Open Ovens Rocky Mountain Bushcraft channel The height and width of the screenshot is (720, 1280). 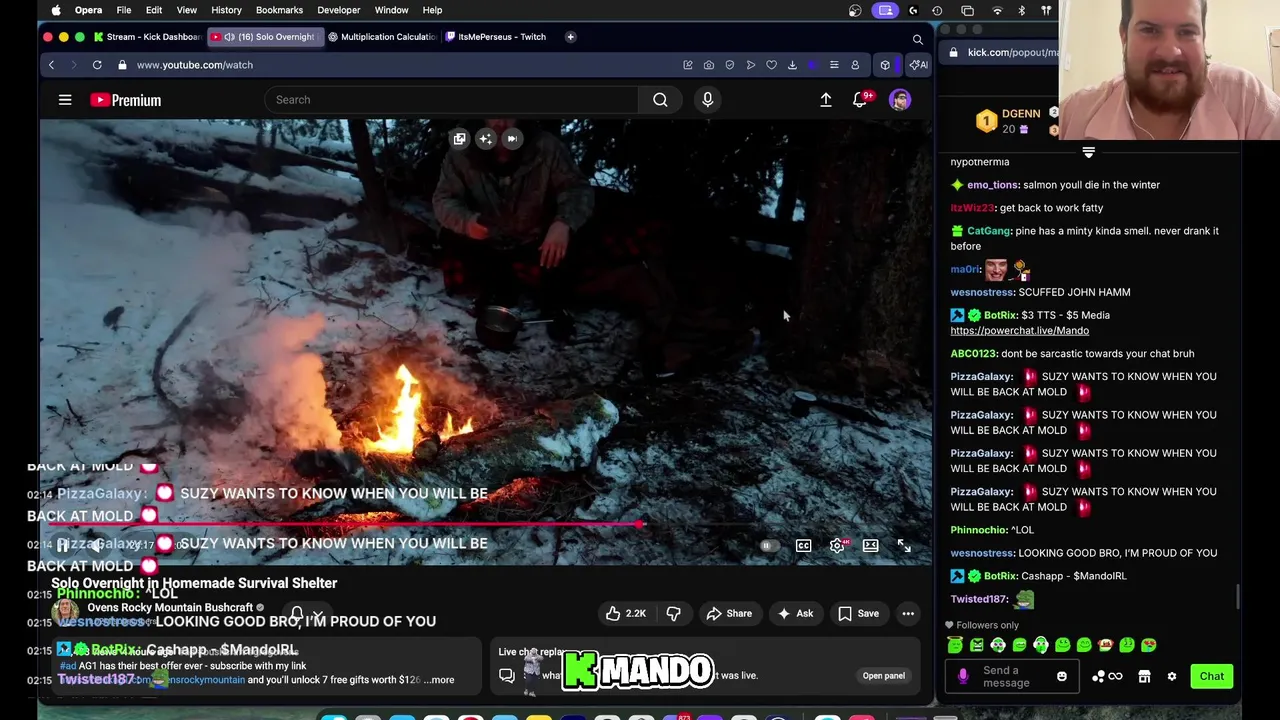pos(170,608)
